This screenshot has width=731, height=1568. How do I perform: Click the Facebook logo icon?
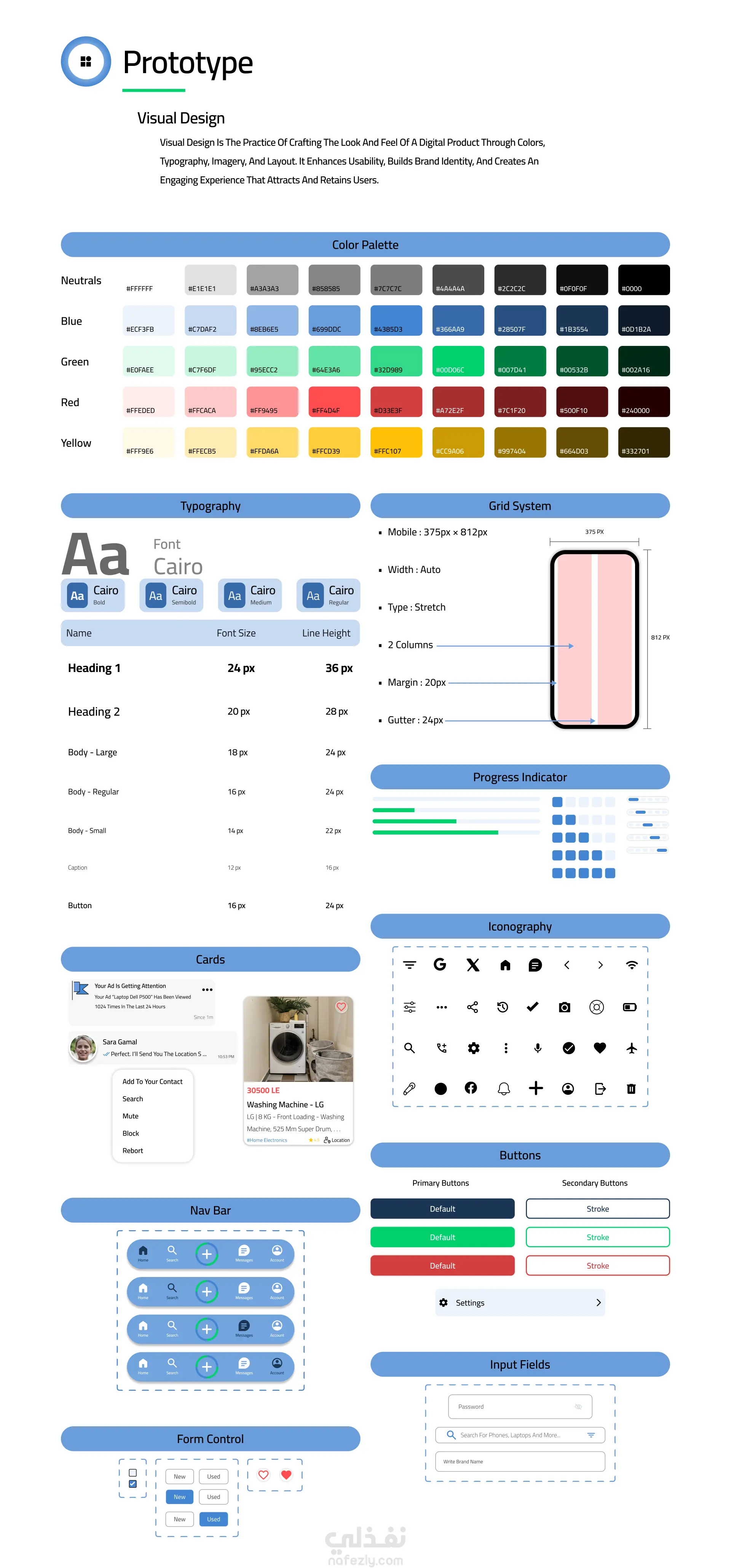click(x=471, y=1088)
